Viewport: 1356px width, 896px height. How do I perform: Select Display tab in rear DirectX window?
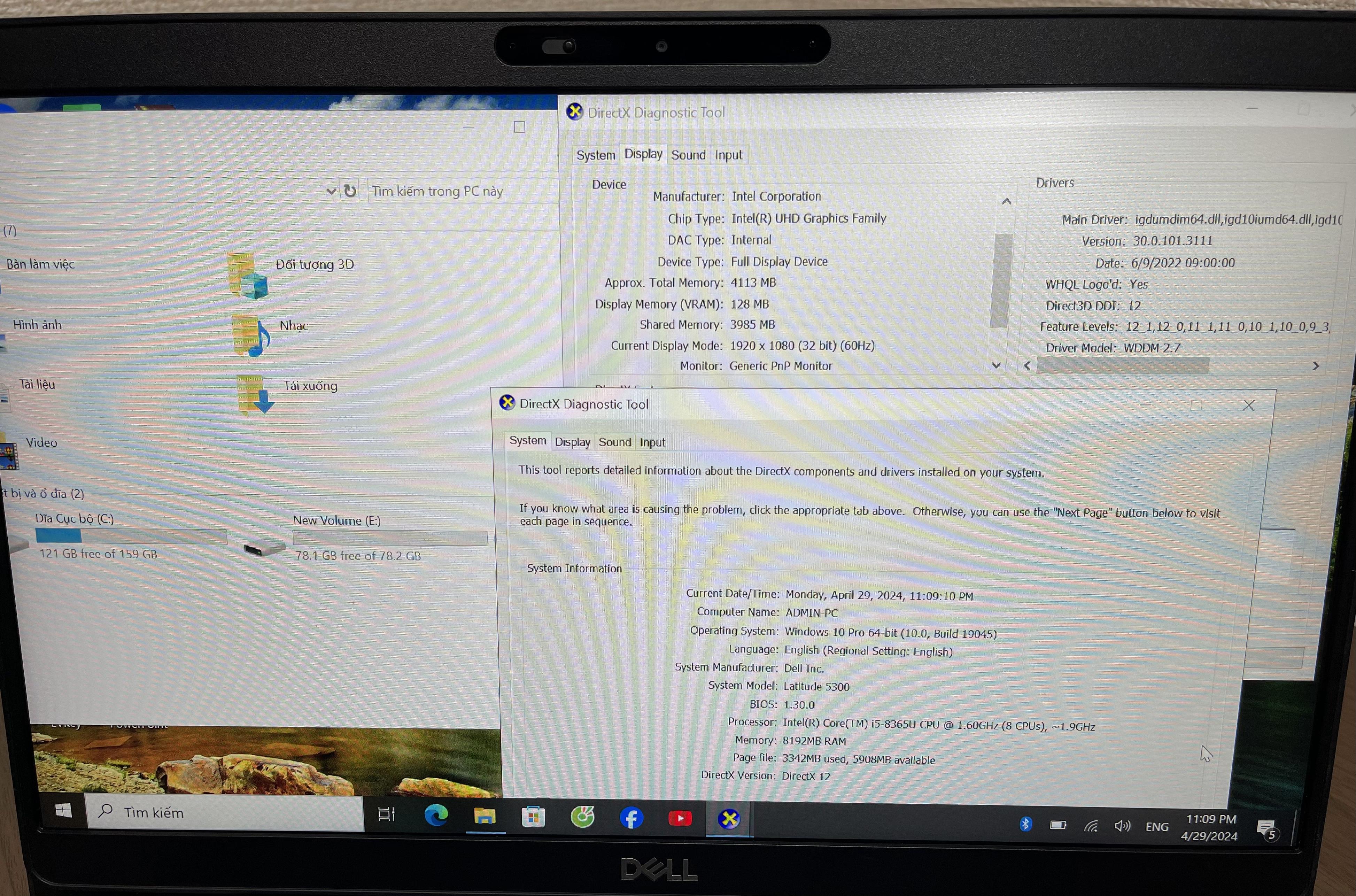point(643,154)
